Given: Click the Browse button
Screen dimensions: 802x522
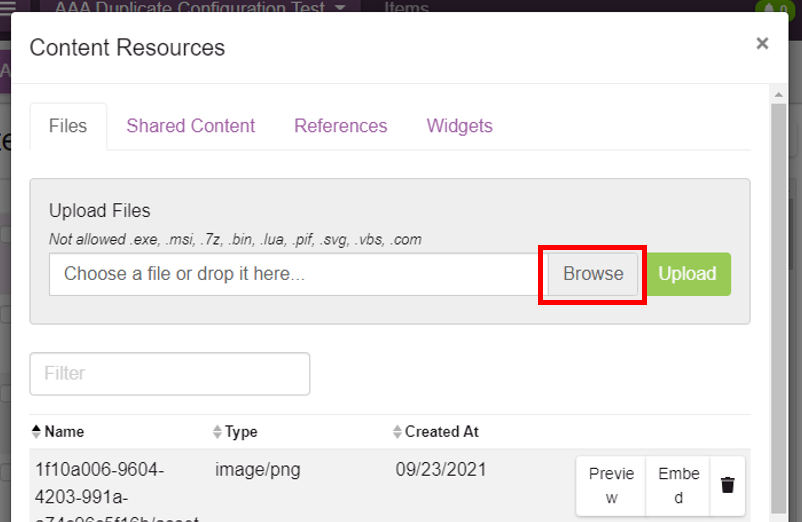Looking at the screenshot, I should [x=593, y=274].
